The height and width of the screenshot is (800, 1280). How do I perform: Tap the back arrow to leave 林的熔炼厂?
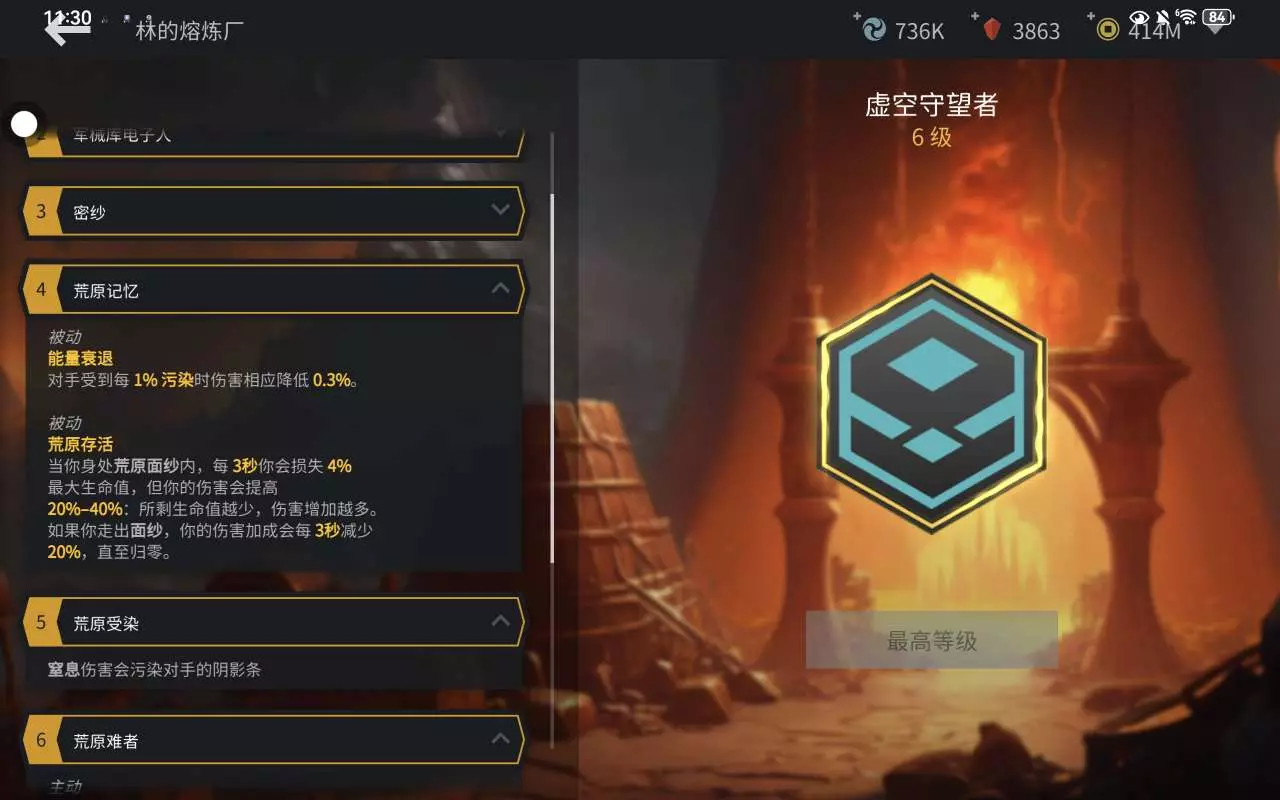click(x=68, y=29)
